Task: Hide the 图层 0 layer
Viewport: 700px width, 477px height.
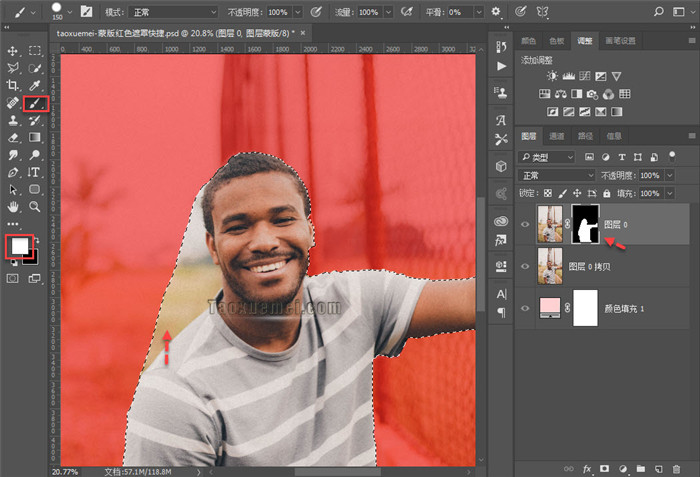Action: click(x=526, y=223)
